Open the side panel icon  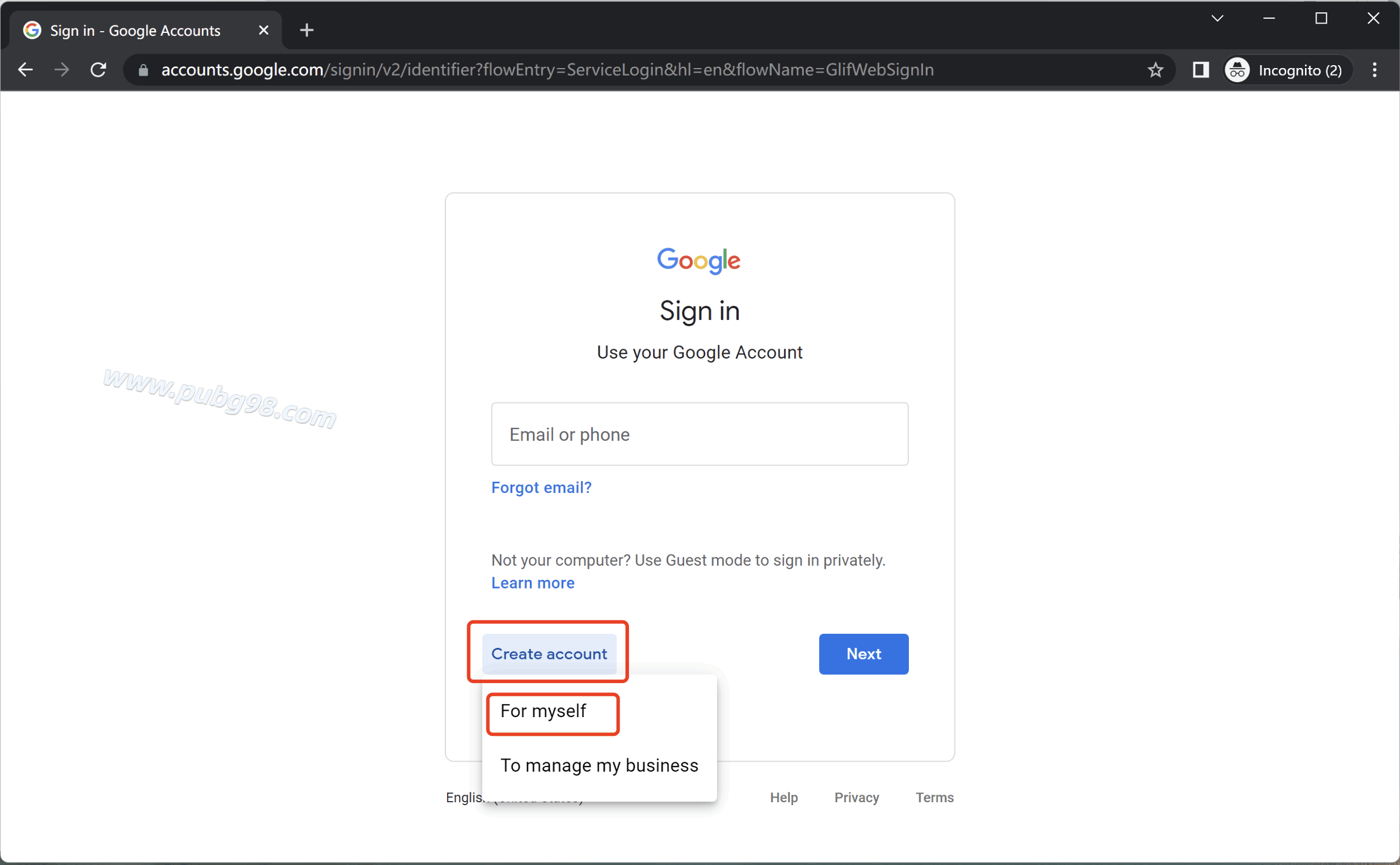(x=1200, y=70)
